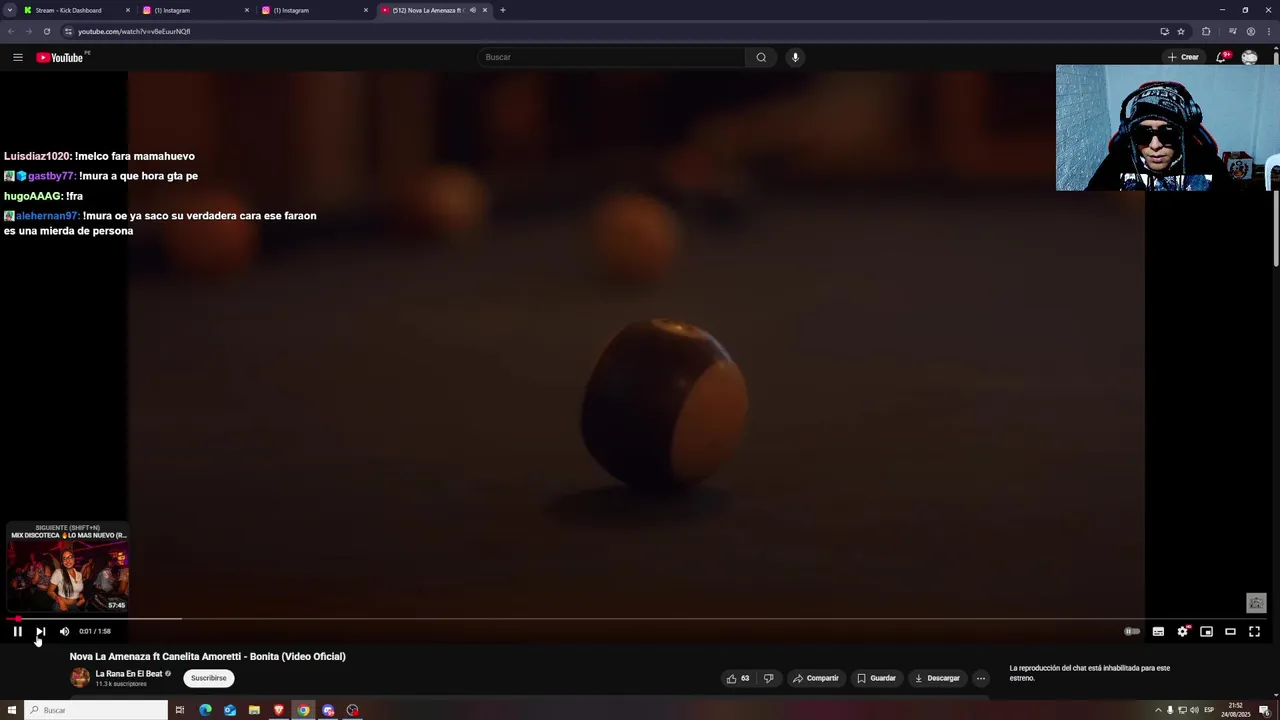
Task: Mute the YouTube tab audio icon
Action: [473, 10]
